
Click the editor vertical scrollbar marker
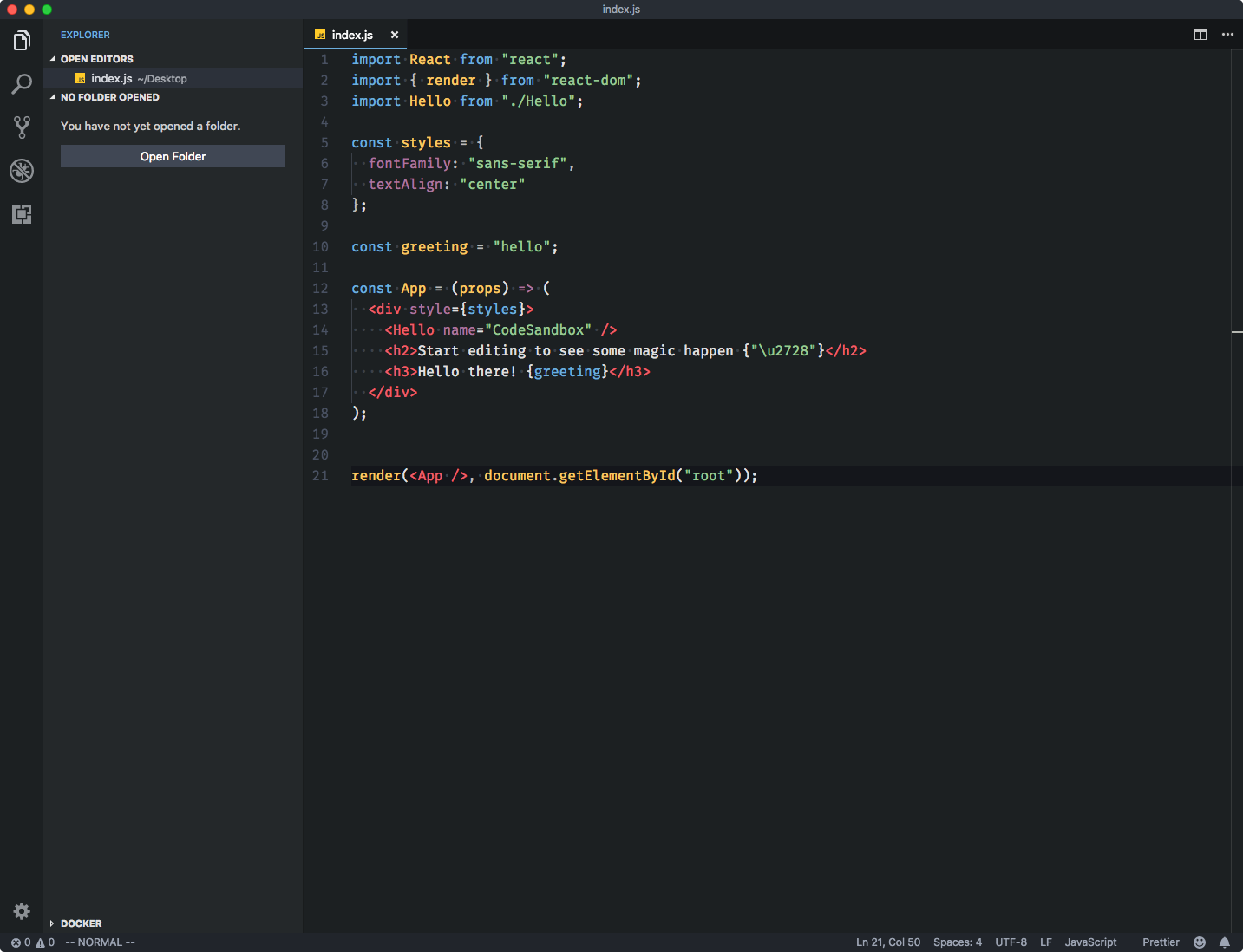pos(1237,332)
